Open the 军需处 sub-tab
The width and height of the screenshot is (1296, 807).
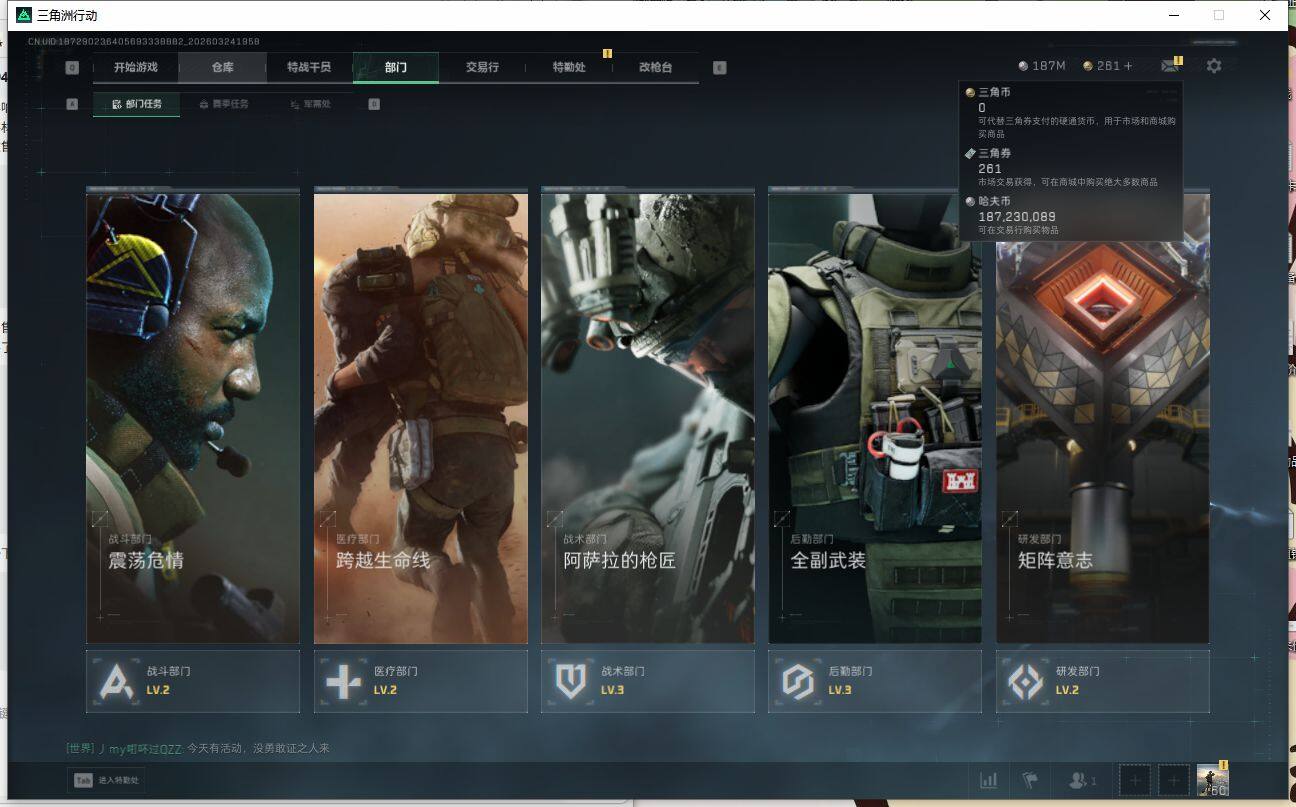(x=310, y=104)
